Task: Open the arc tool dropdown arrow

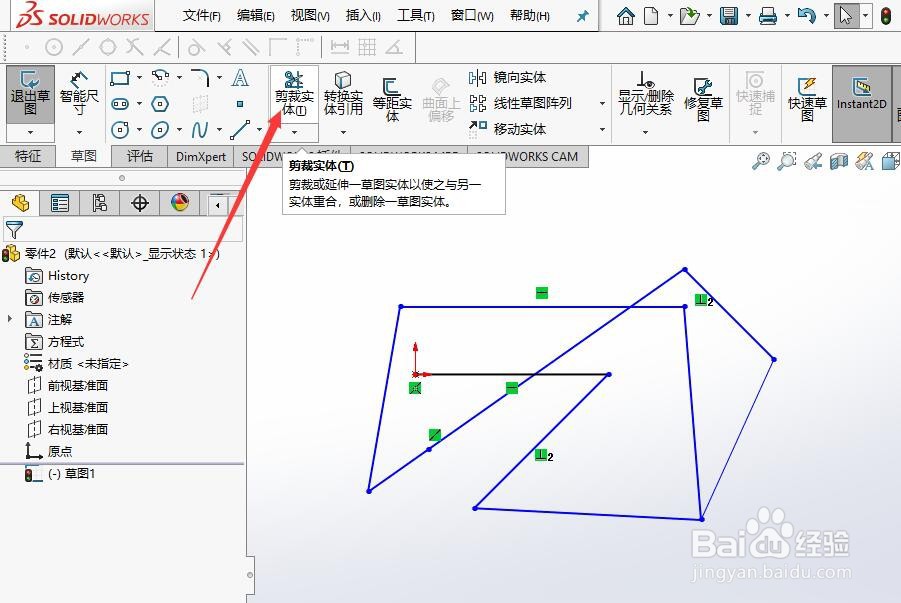Action: 179,78
